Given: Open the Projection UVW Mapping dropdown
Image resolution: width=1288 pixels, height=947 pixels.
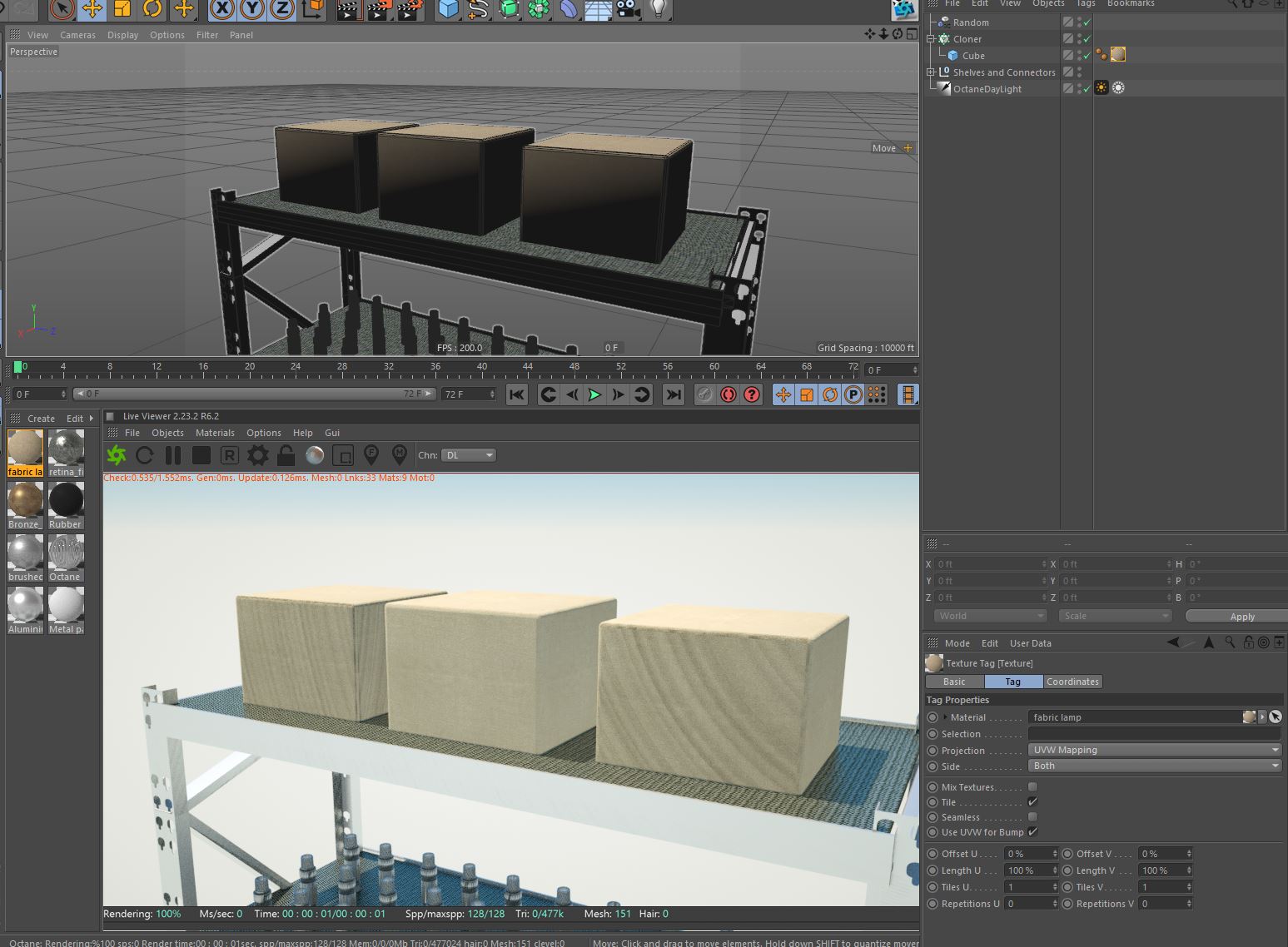Looking at the screenshot, I should 1154,750.
